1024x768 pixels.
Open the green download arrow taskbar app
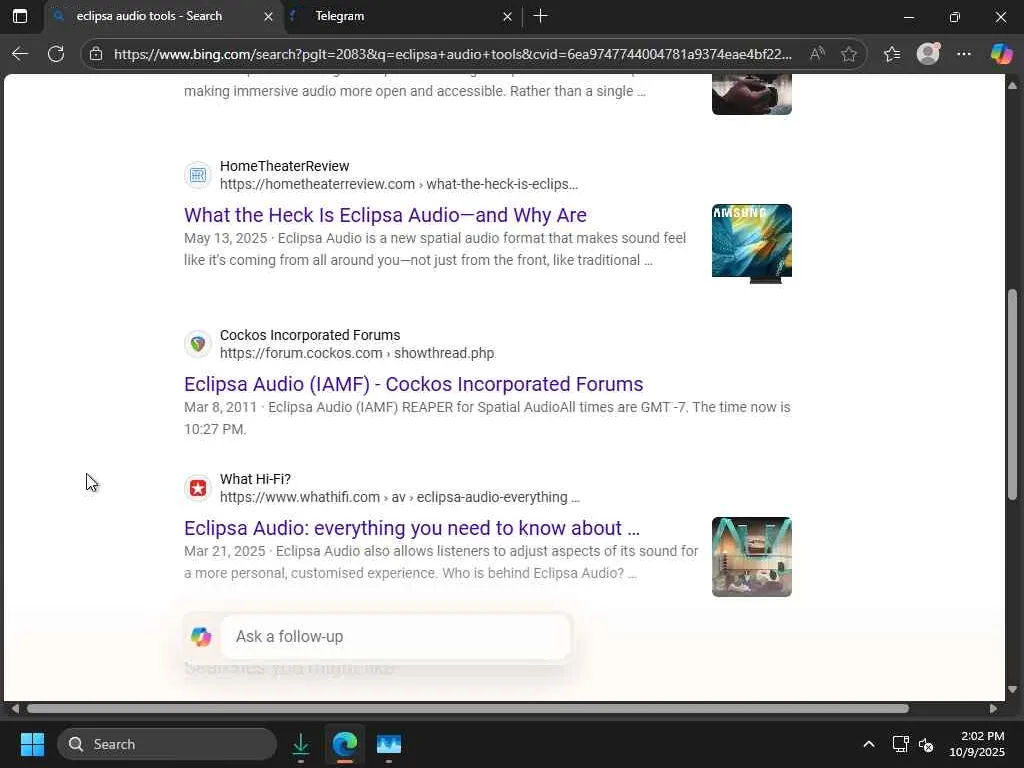coord(300,744)
